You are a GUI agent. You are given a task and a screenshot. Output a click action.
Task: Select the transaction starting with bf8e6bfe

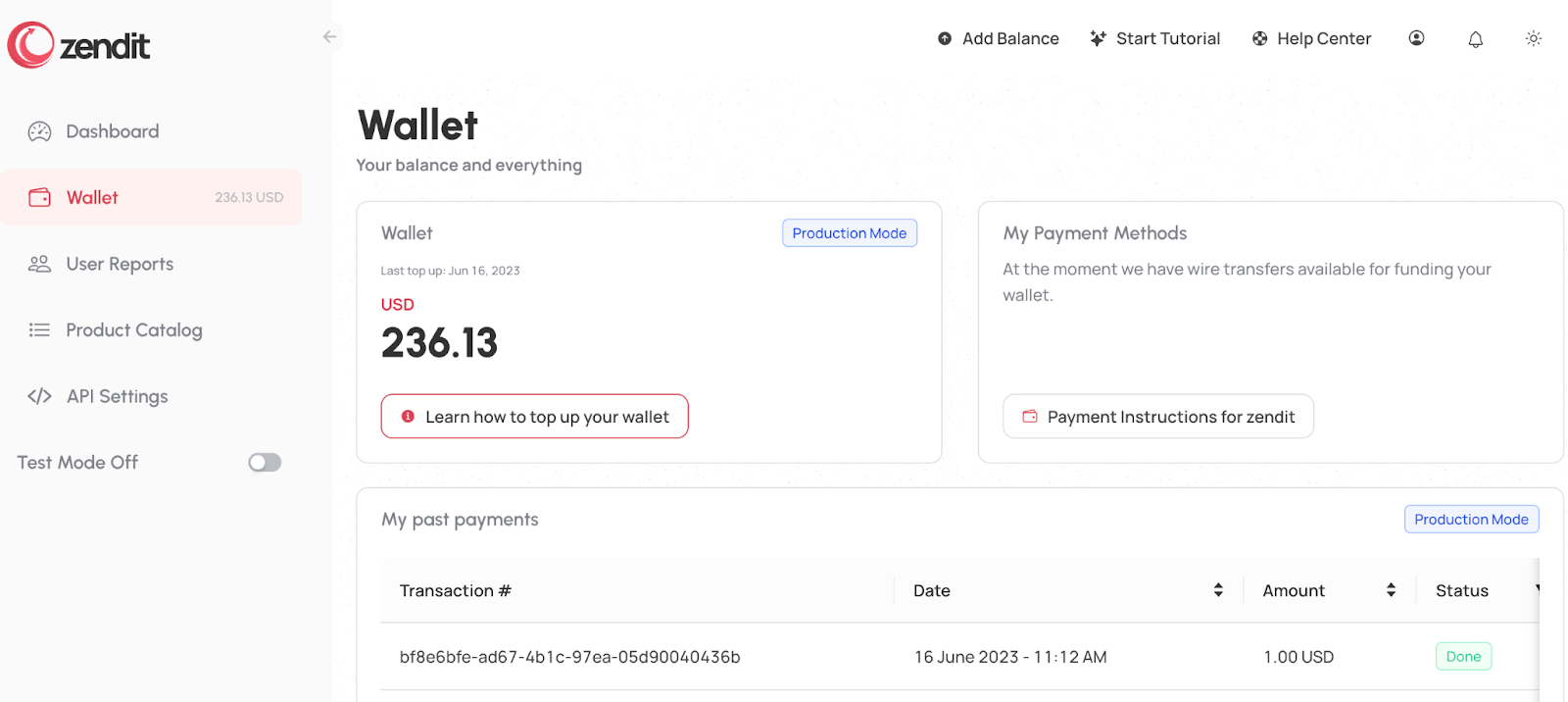point(570,657)
